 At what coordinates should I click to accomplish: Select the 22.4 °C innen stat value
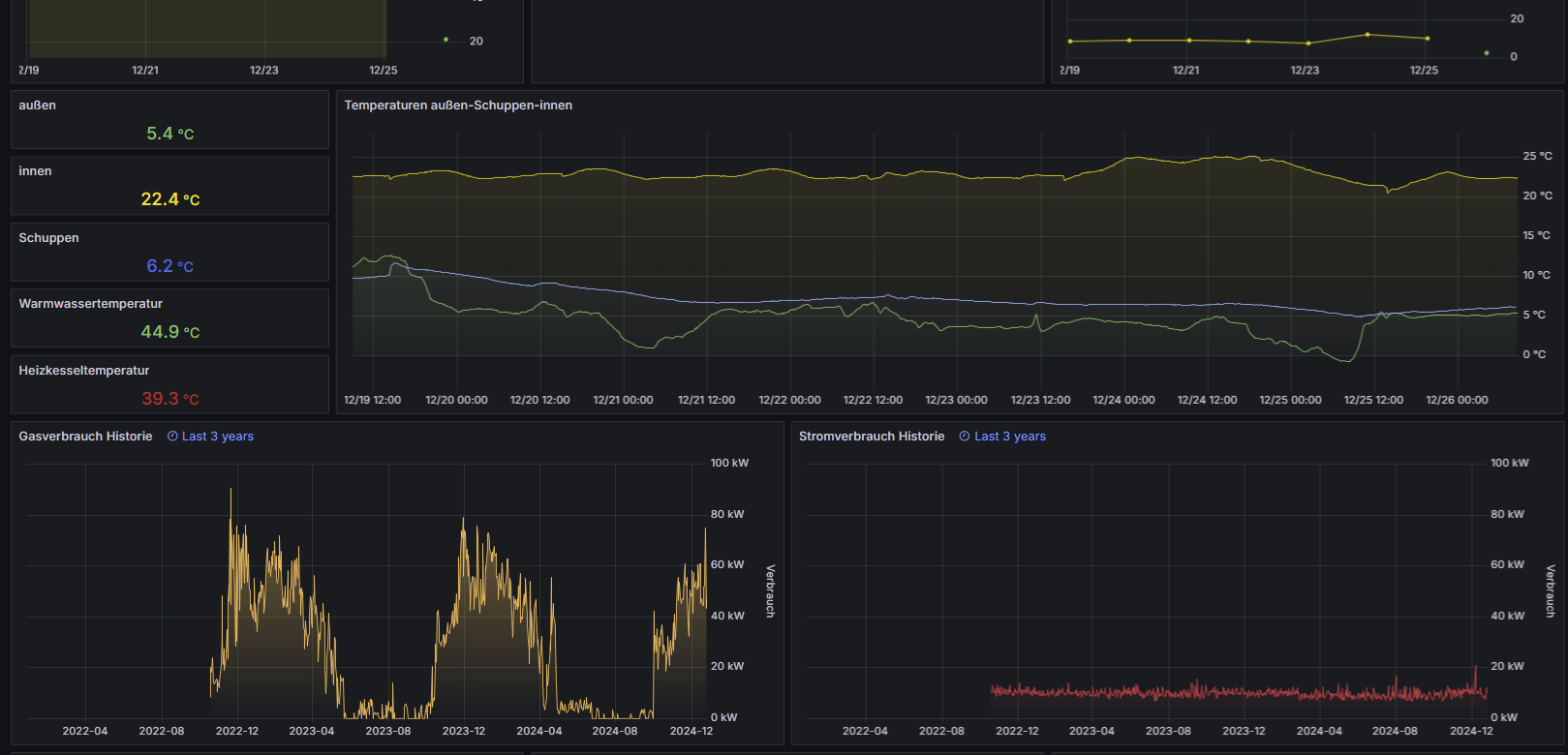(170, 199)
